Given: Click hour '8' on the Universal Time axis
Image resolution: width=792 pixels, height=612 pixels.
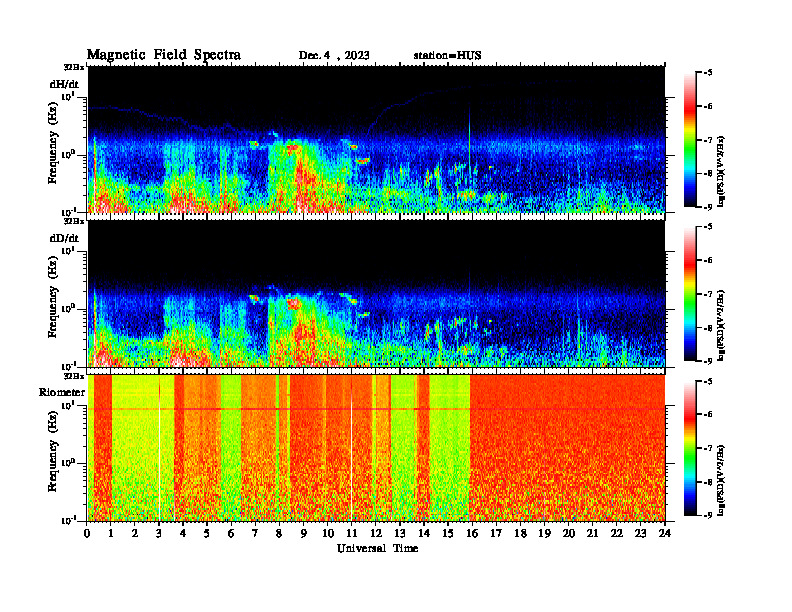Looking at the screenshot, I should pos(279,534).
